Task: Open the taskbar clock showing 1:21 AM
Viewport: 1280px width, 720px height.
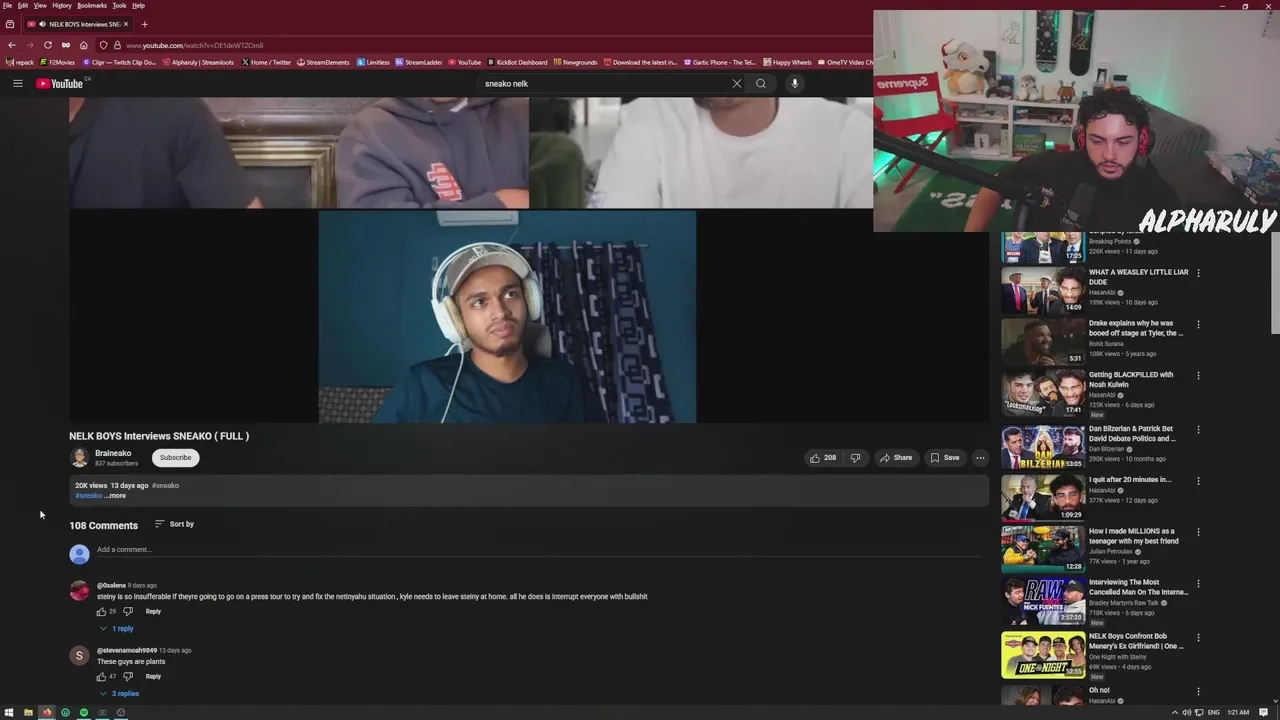Action: pos(1238,712)
